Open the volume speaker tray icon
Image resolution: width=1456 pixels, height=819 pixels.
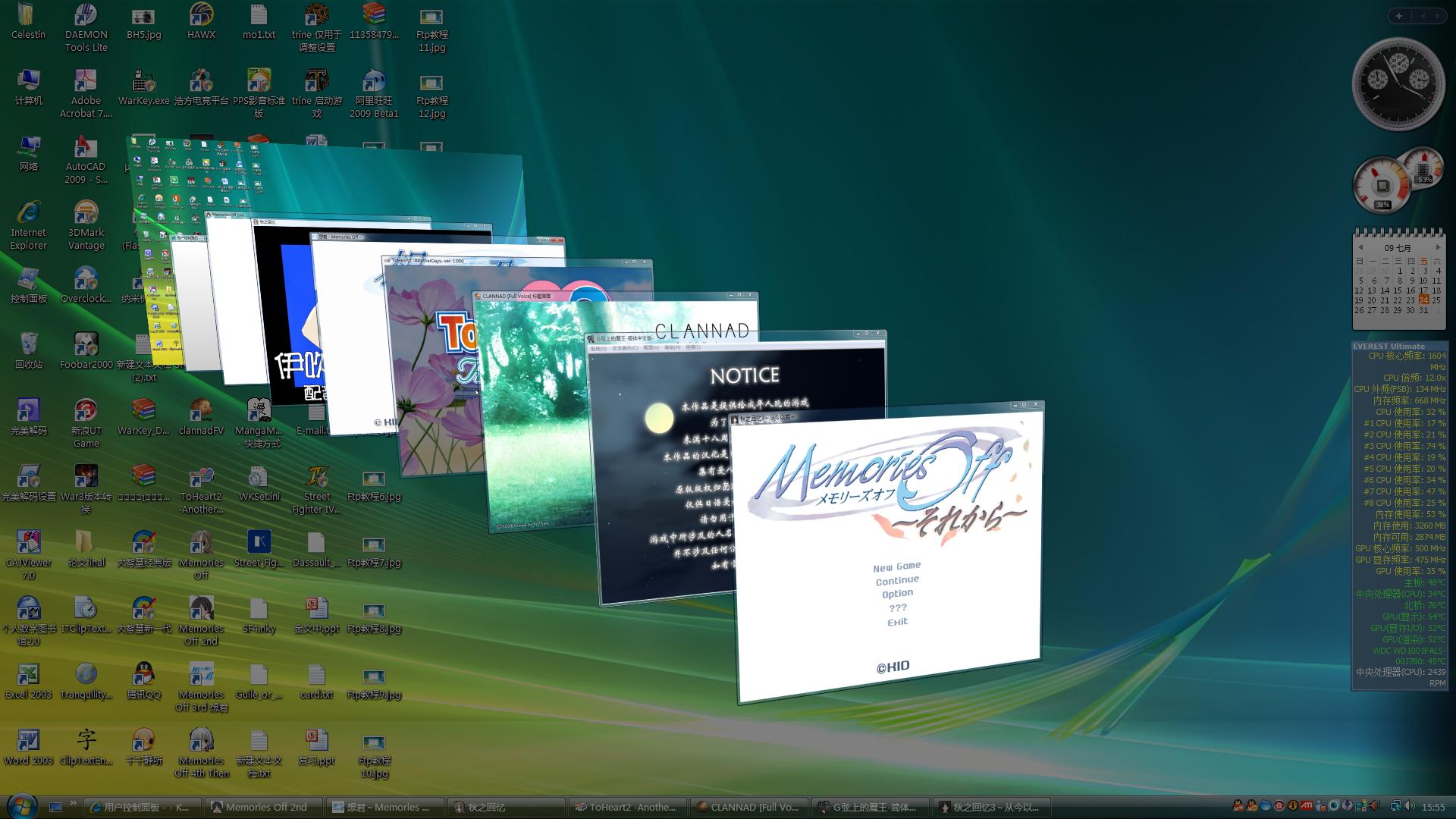[1409, 806]
